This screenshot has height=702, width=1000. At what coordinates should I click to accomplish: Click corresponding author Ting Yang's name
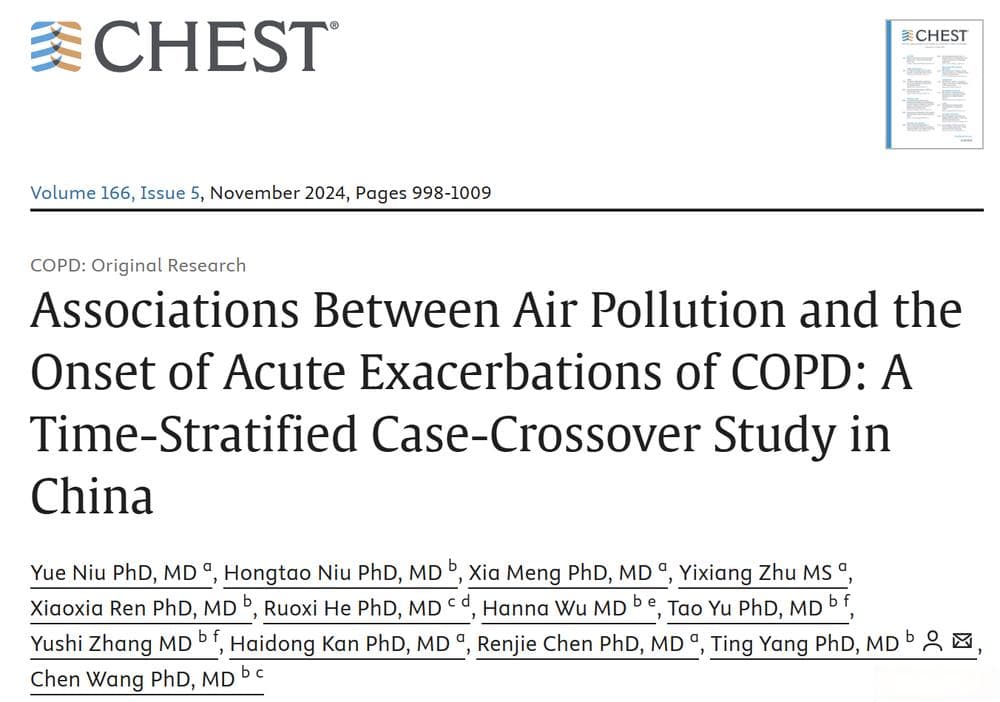coord(805,644)
